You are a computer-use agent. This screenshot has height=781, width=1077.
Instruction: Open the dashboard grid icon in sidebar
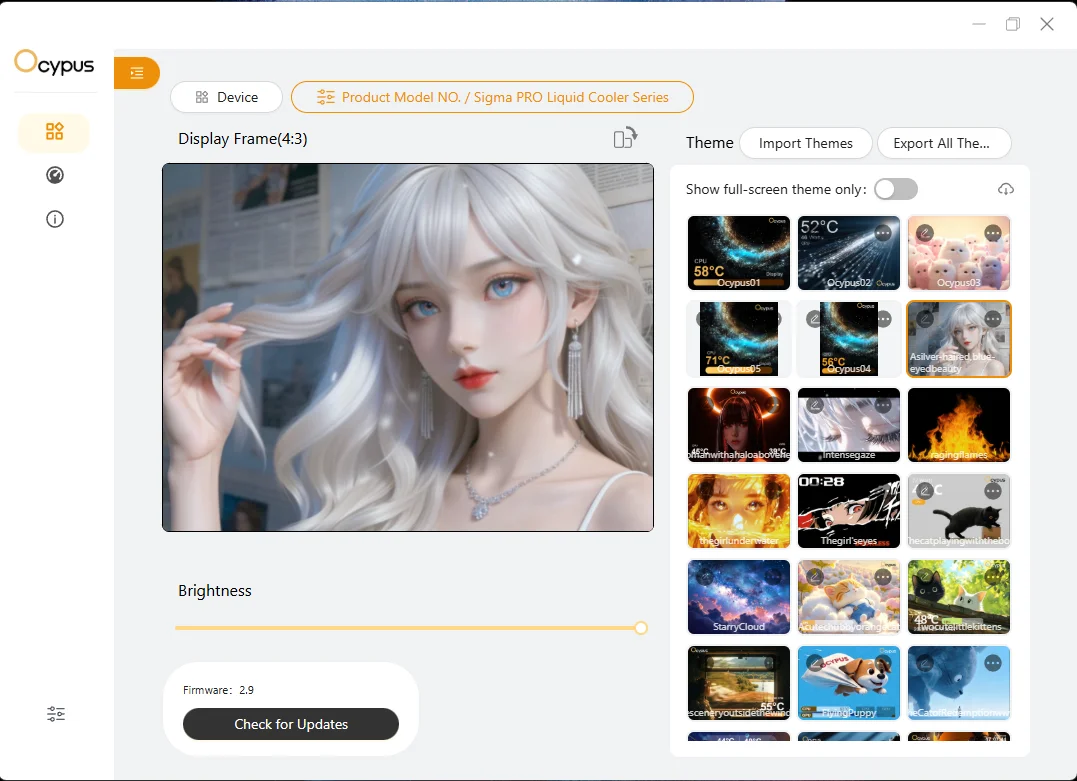tap(54, 131)
